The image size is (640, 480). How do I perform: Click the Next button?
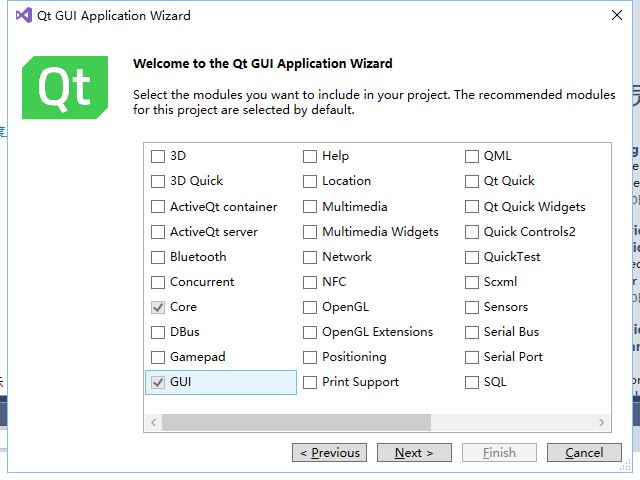point(414,453)
